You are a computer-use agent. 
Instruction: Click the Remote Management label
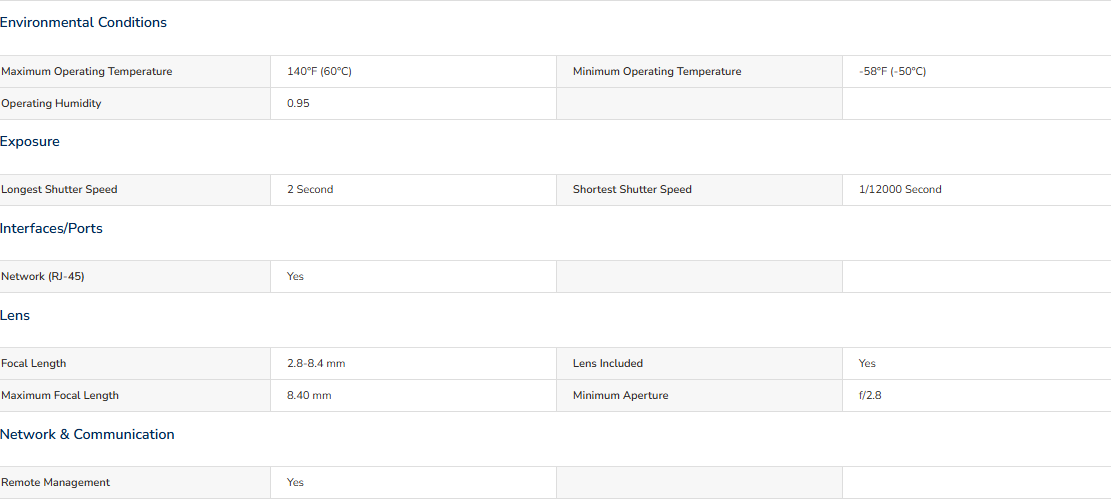point(55,483)
